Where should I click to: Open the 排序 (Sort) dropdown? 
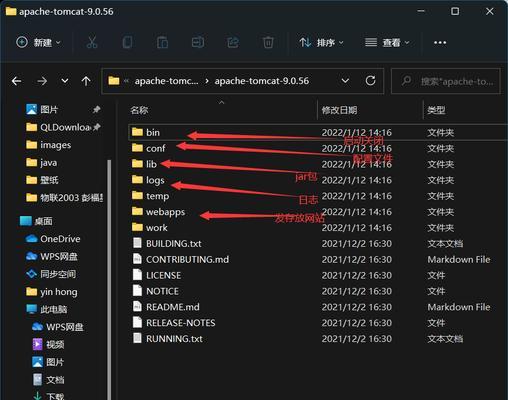(321, 42)
